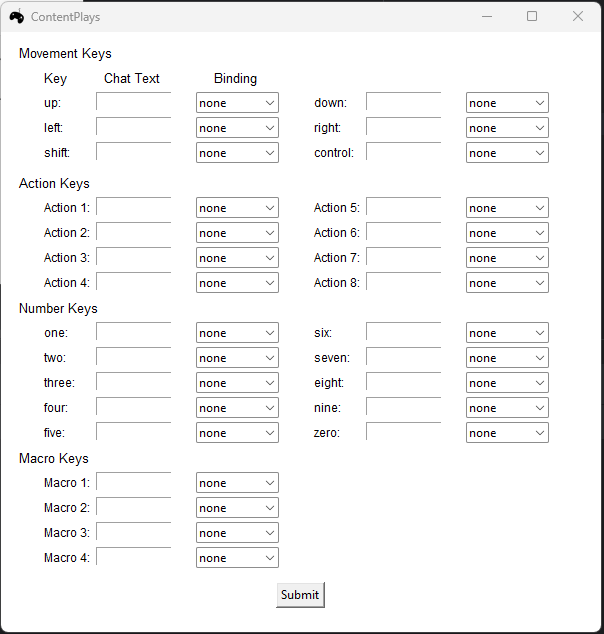Select the shift chat text field

click(133, 151)
